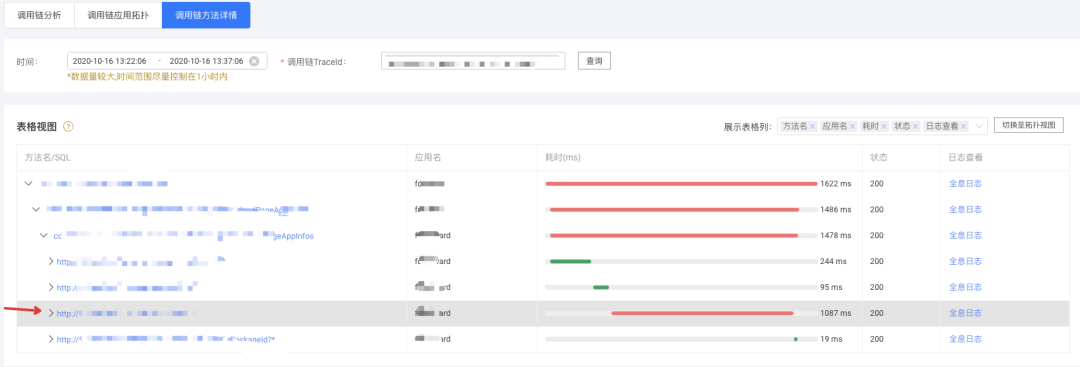Collapse the 1622 ms root row
The image size is (1080, 367).
(28, 184)
